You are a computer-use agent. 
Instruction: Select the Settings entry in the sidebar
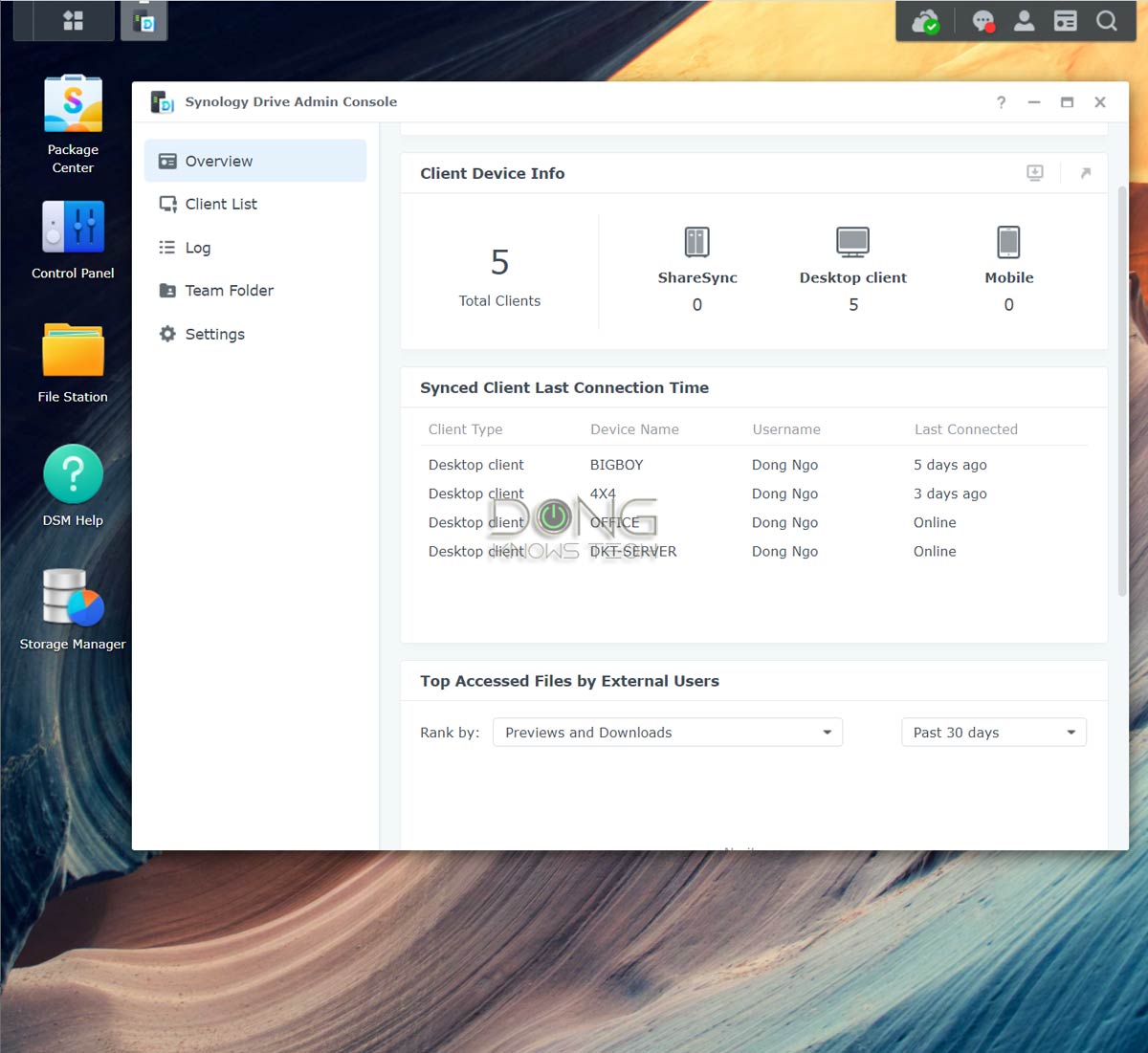[214, 334]
